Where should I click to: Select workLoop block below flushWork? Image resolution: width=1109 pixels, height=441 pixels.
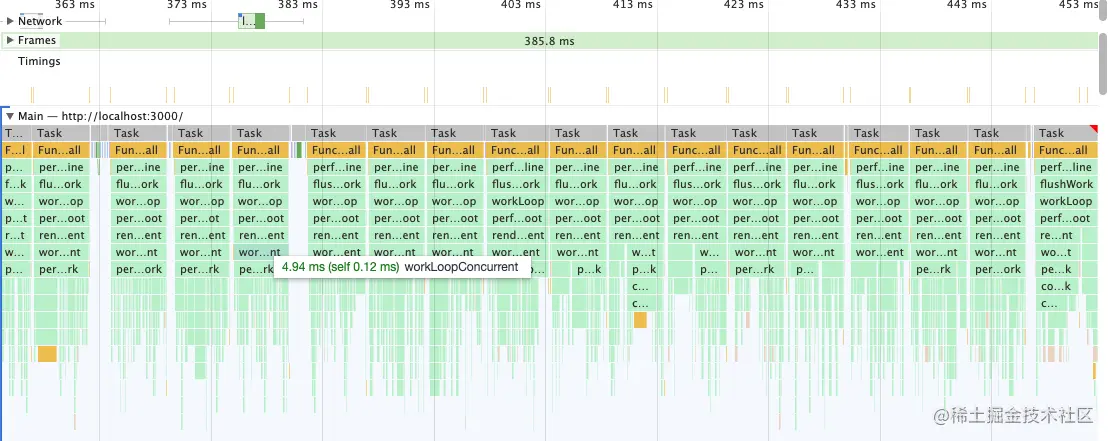[x=1066, y=201]
